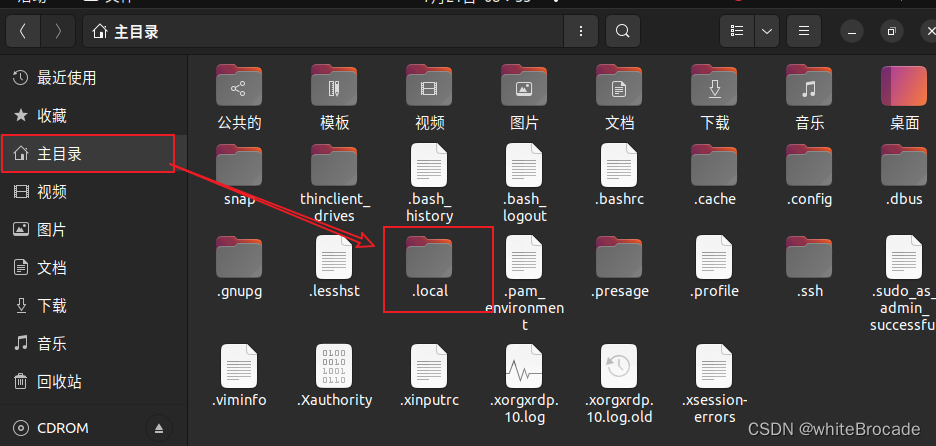Image resolution: width=936 pixels, height=446 pixels.
Task: Select the .xorgxrdp.10.log.old backup file
Action: (x=619, y=366)
